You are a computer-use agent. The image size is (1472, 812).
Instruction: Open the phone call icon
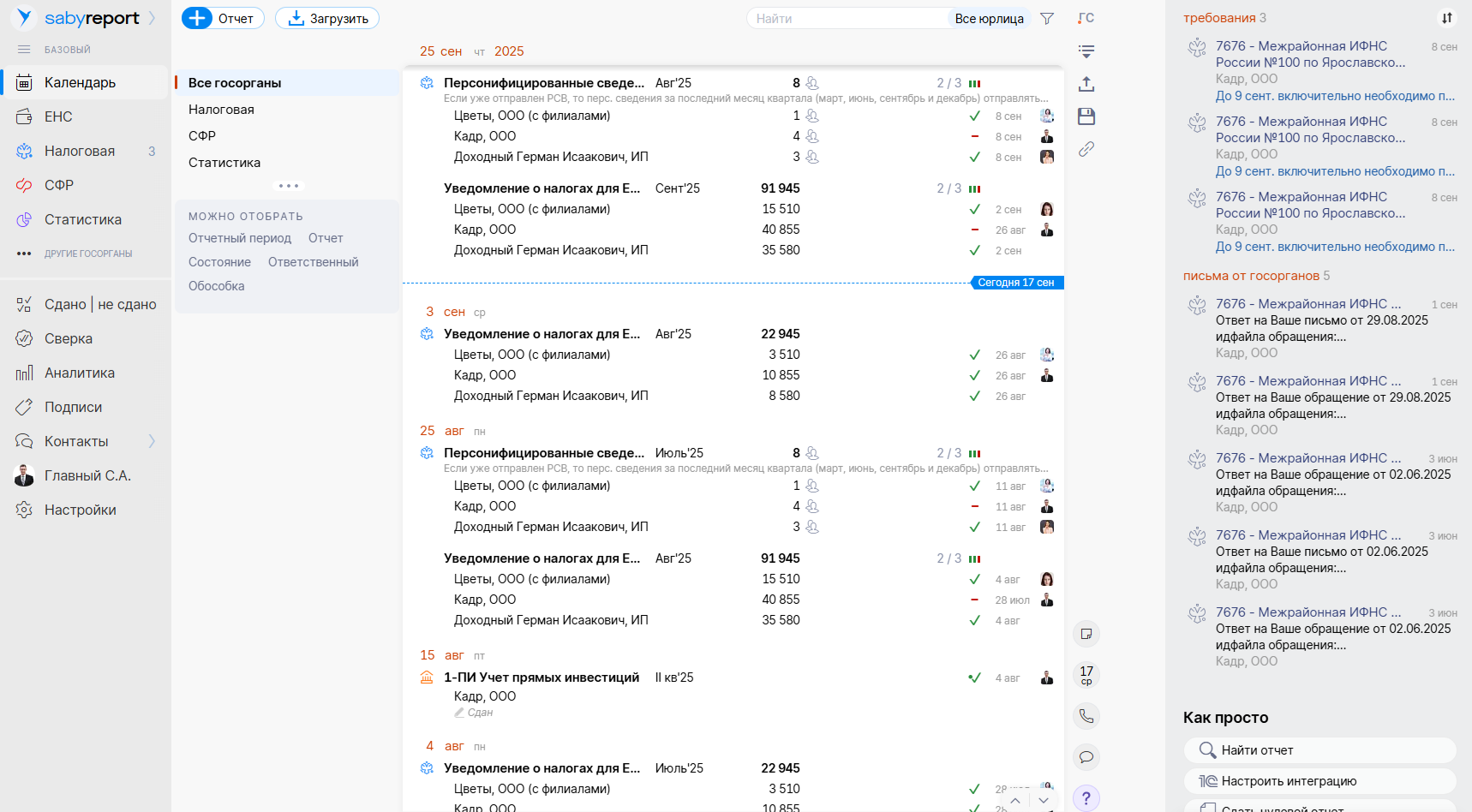[x=1086, y=716]
